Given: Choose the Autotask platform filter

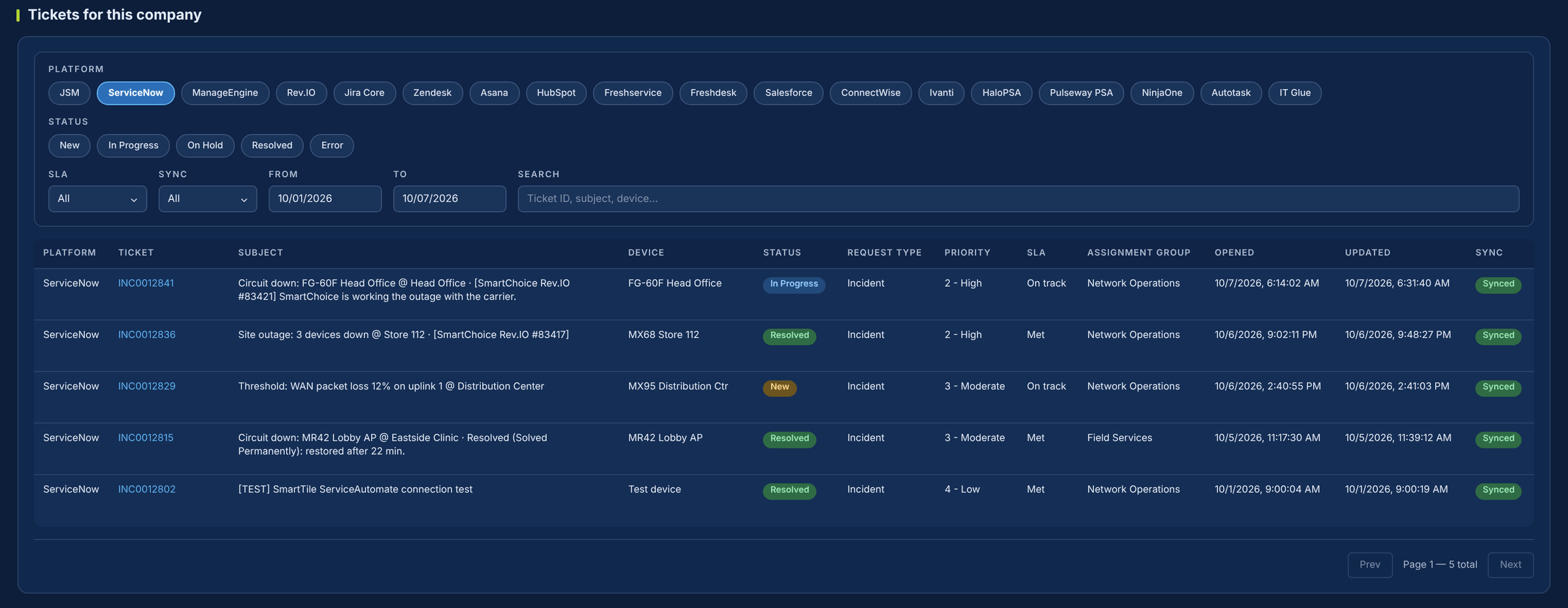Looking at the screenshot, I should tap(1231, 93).
